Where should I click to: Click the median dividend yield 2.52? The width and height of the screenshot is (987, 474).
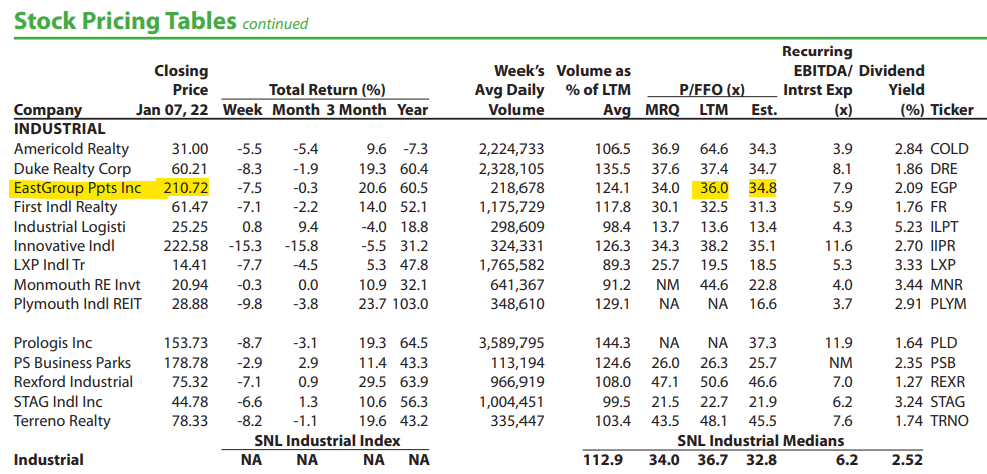click(x=909, y=460)
